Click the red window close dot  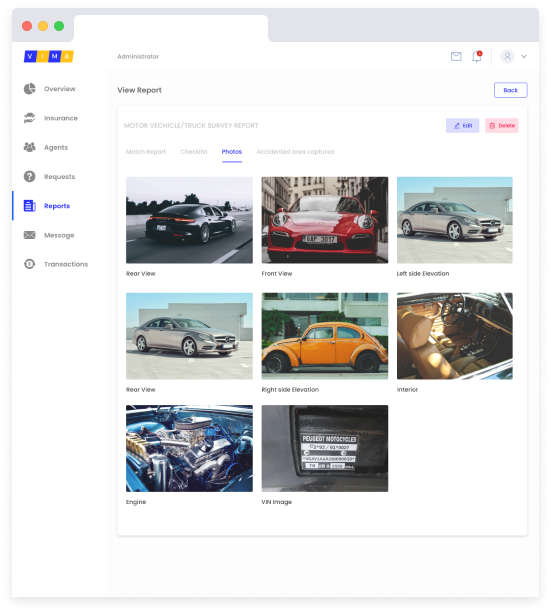tap(27, 26)
